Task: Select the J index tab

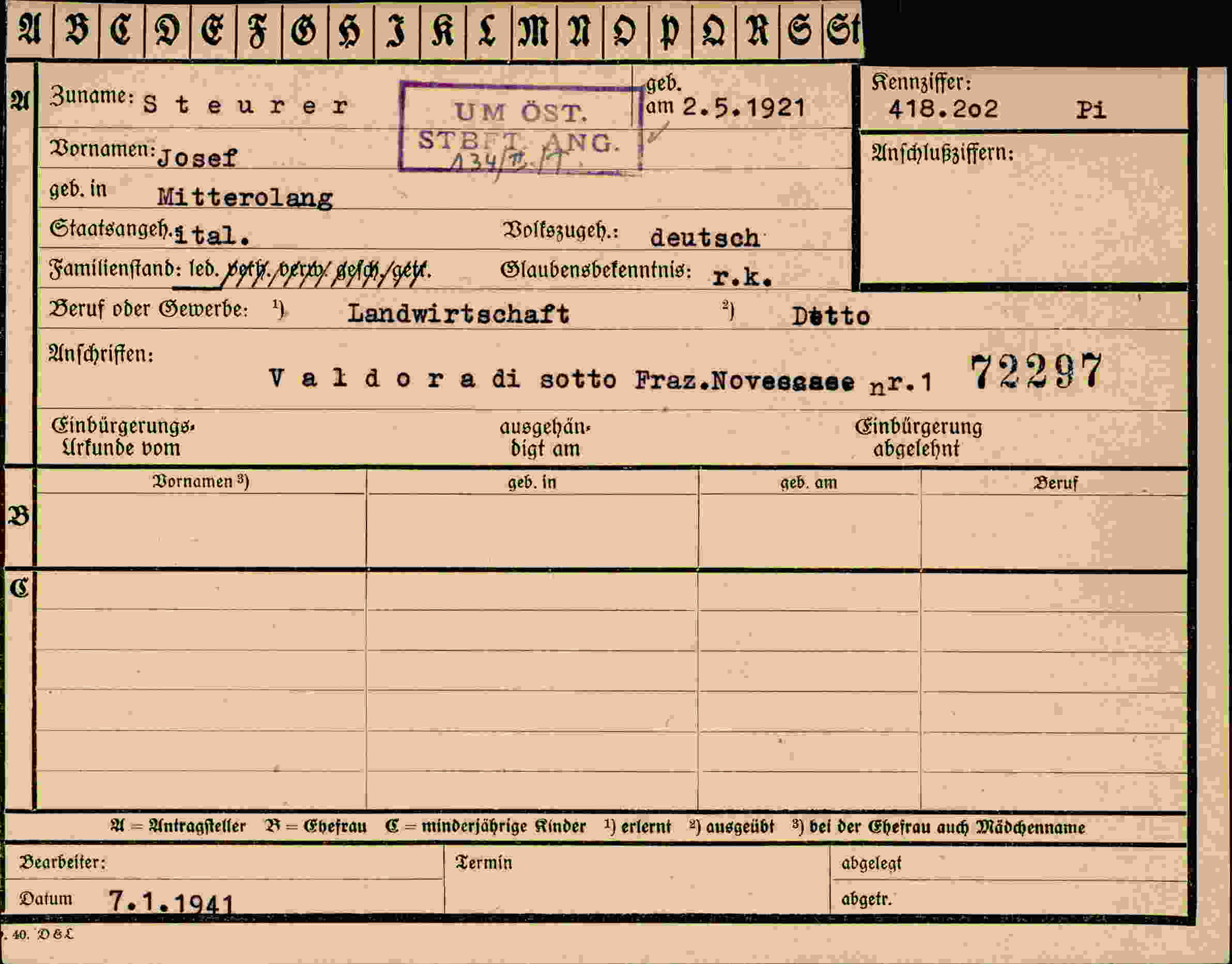Action: (x=397, y=30)
